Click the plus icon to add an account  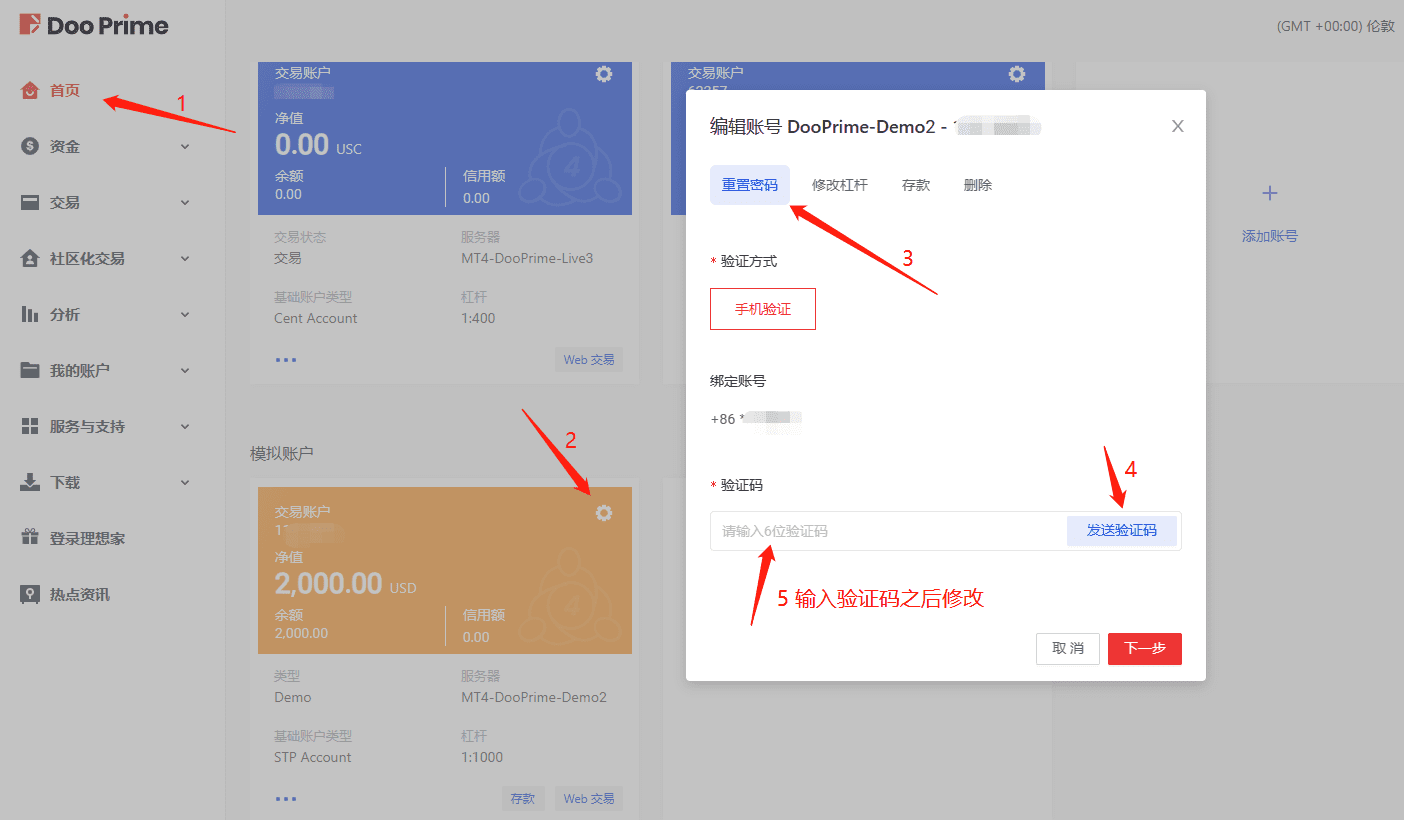click(1269, 193)
